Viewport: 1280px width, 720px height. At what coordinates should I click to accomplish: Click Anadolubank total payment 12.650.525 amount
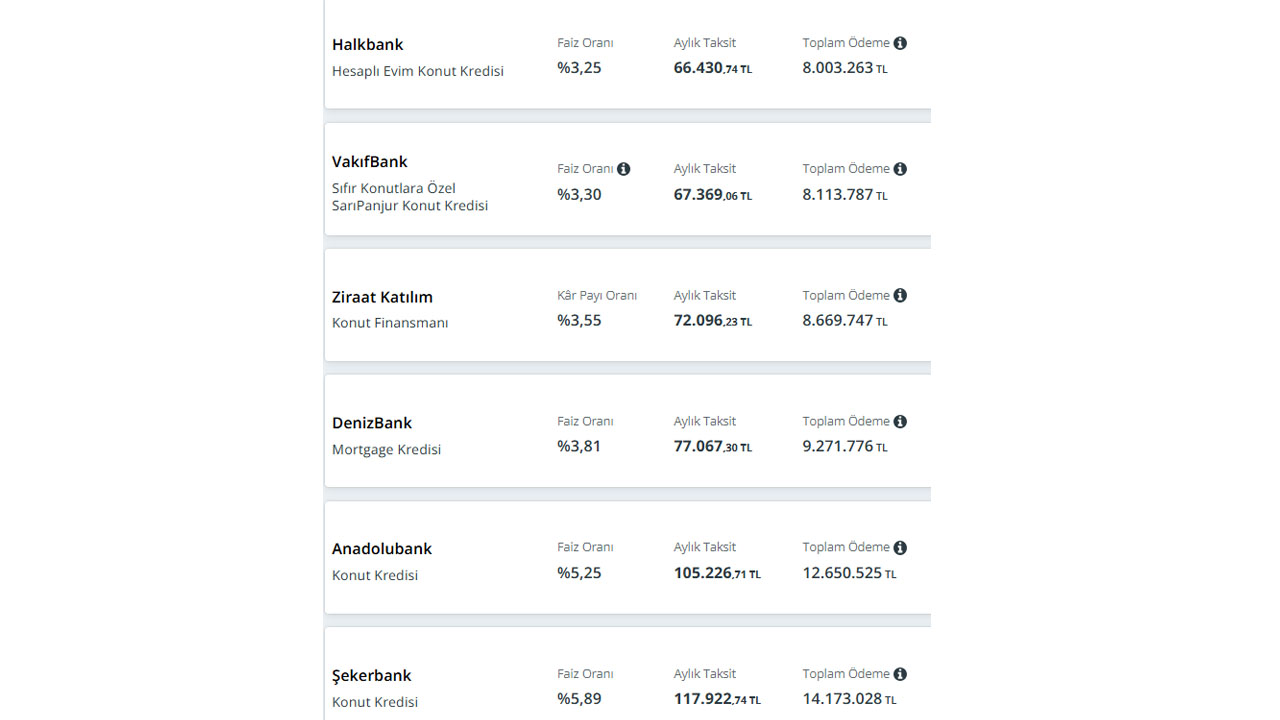849,573
